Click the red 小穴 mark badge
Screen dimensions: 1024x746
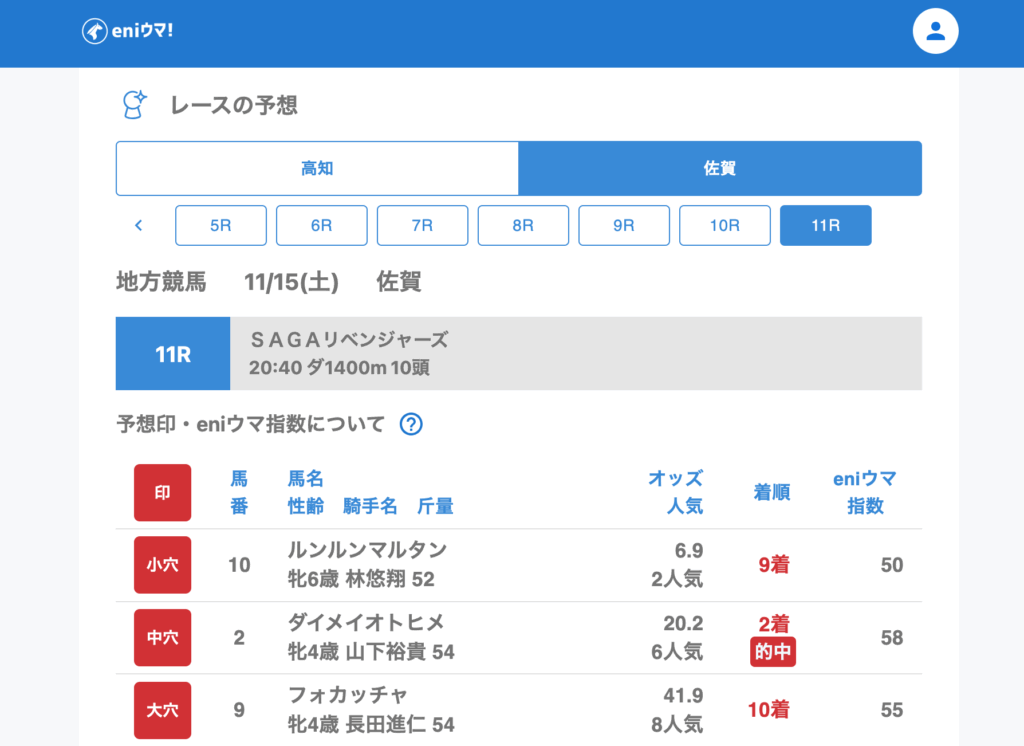click(x=162, y=565)
